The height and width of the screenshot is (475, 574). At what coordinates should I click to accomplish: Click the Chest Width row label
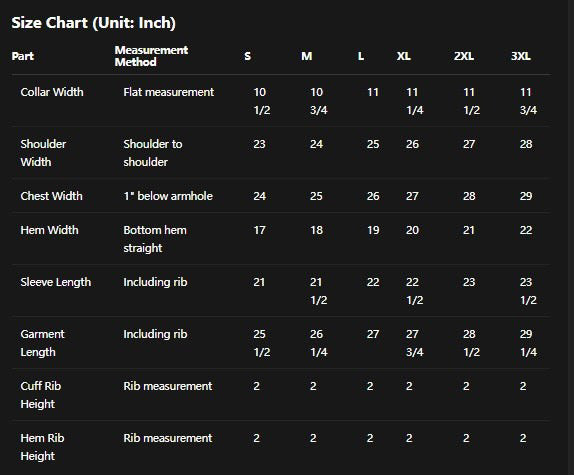52,196
